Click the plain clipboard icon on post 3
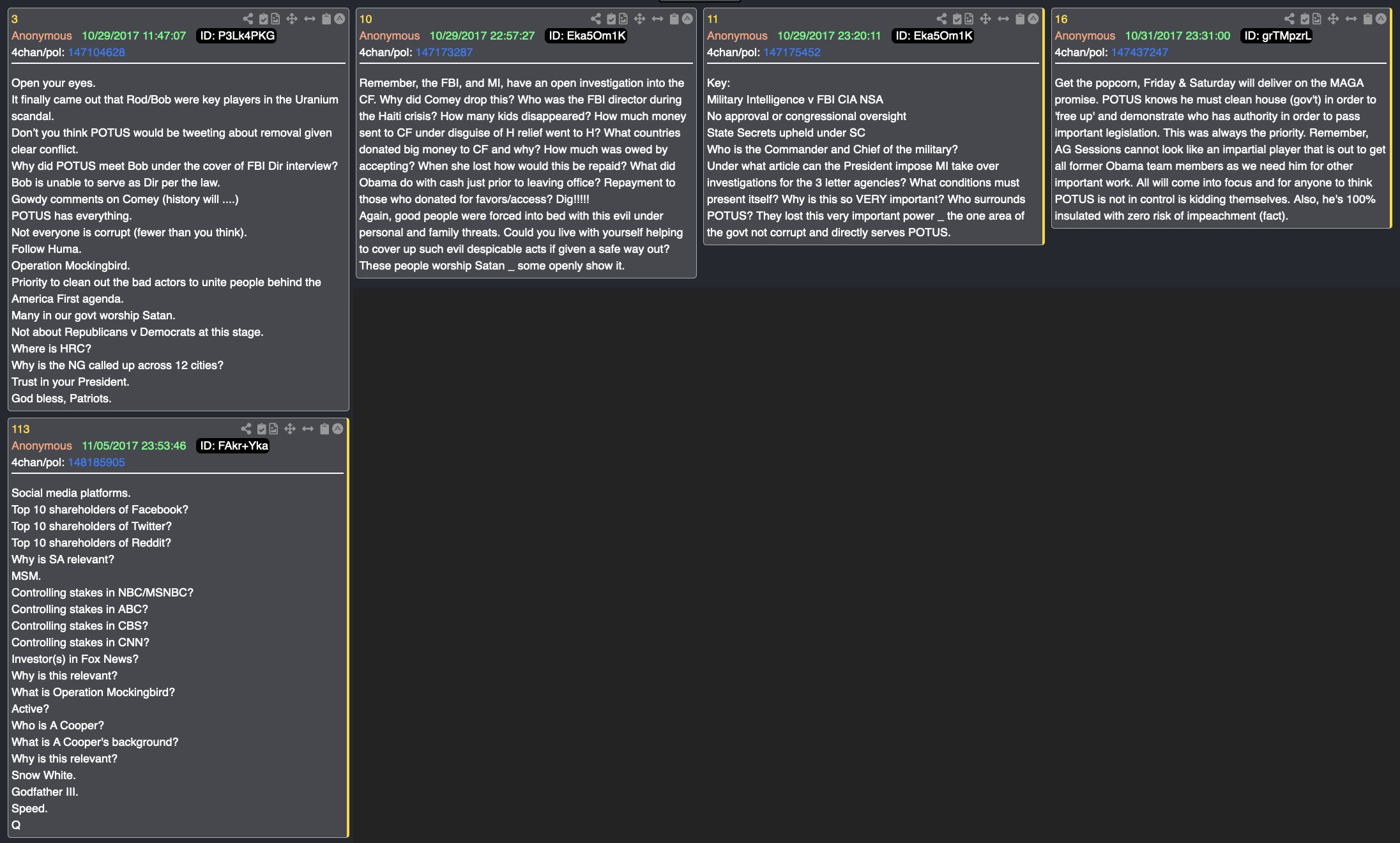The image size is (1400, 843). 326,19
